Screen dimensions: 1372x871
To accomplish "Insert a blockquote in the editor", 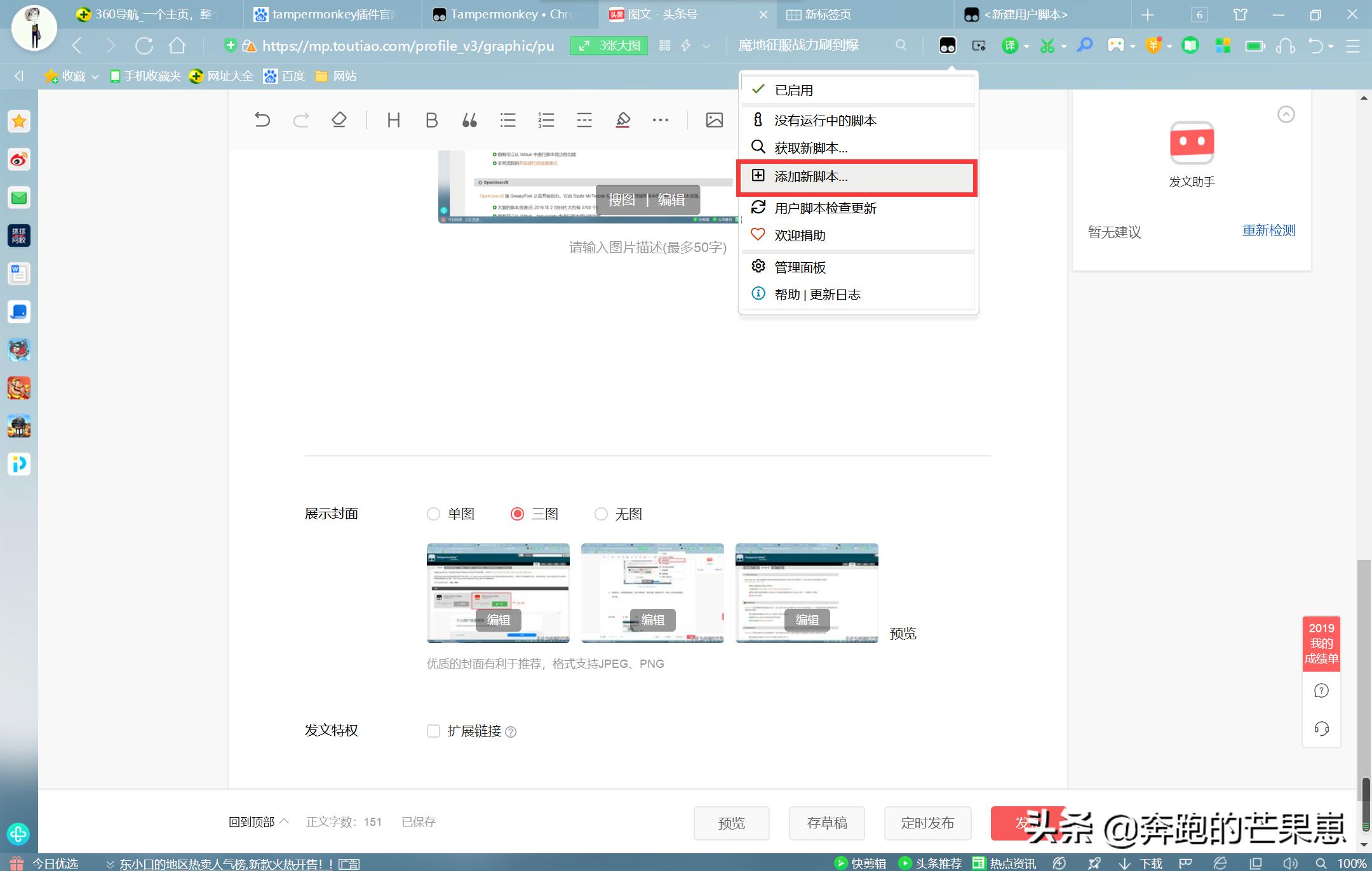I will tap(470, 119).
